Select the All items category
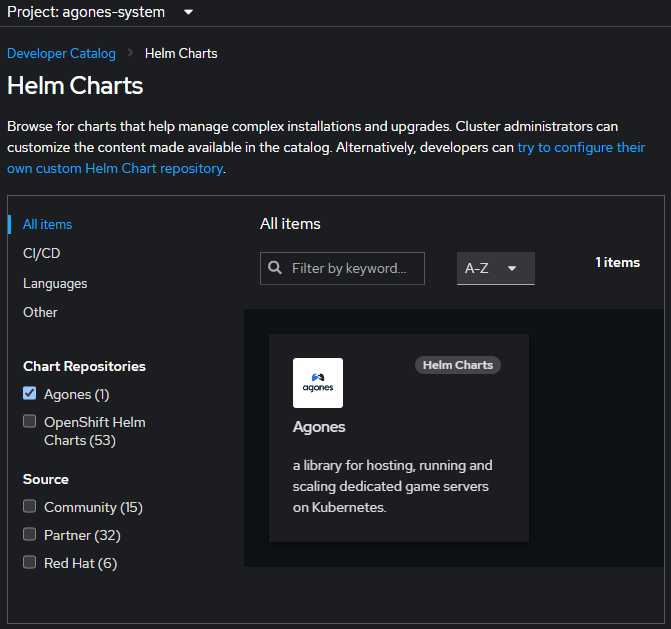The height and width of the screenshot is (629, 671). click(47, 224)
